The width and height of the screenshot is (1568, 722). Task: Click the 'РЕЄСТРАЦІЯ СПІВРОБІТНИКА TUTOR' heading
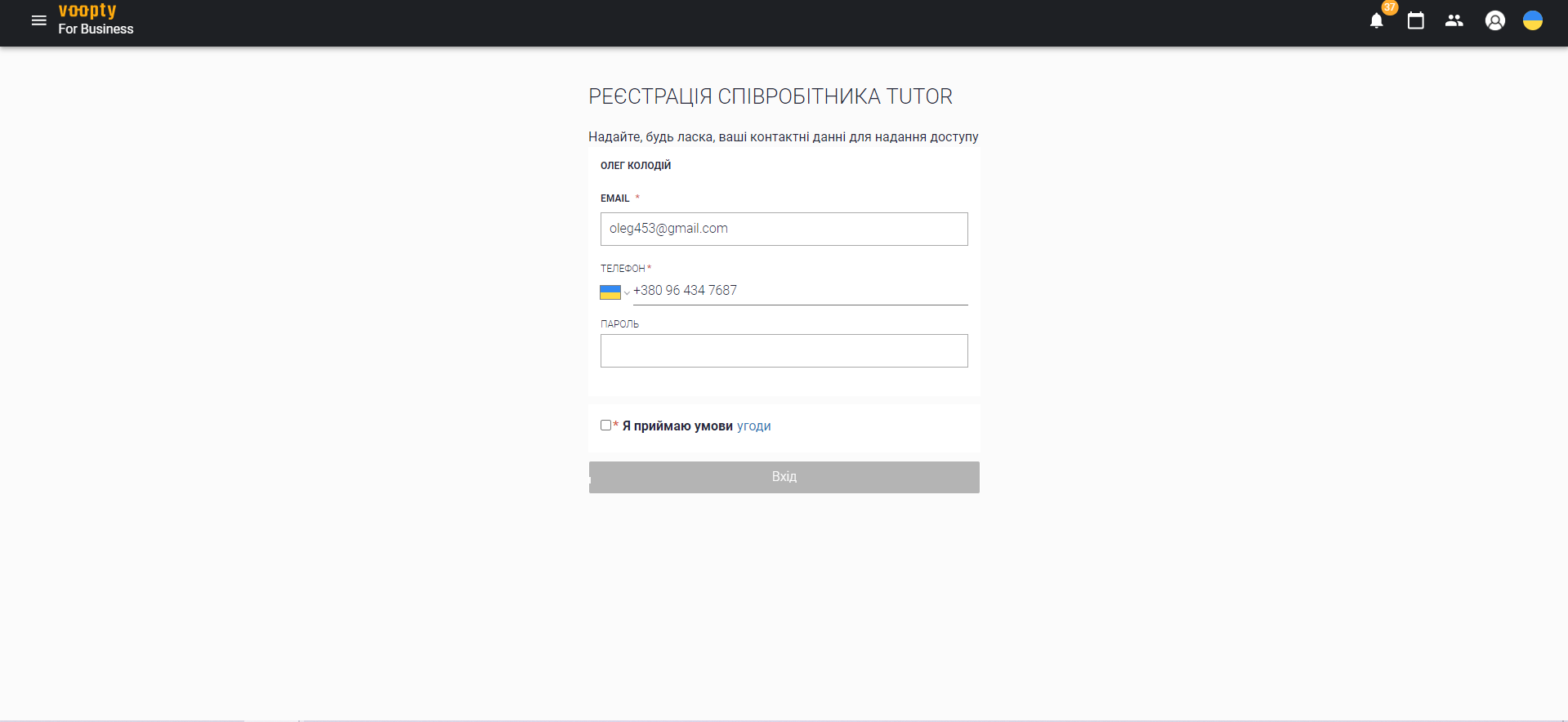click(x=770, y=97)
